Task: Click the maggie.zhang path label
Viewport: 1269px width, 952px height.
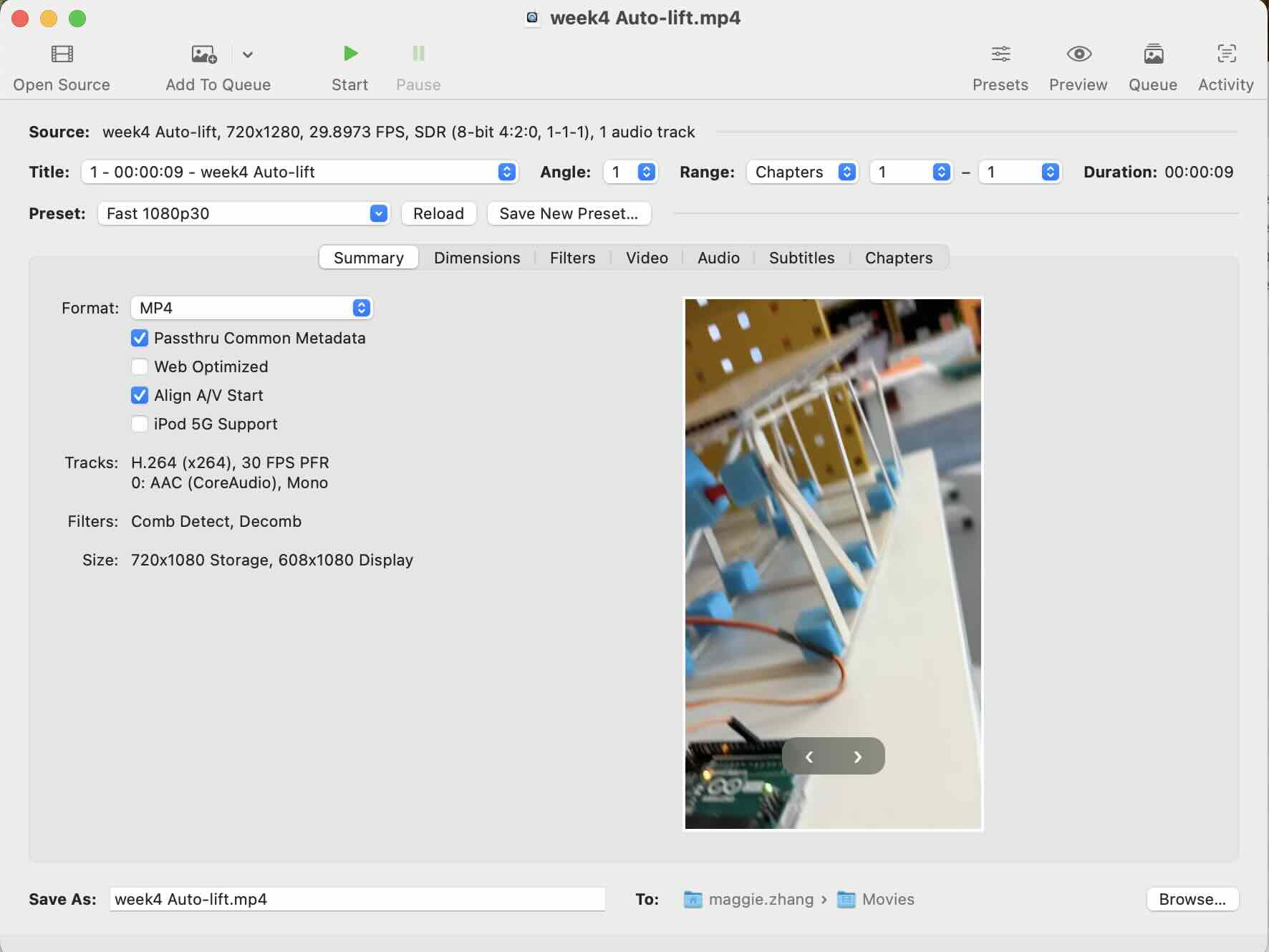Action: click(x=761, y=899)
